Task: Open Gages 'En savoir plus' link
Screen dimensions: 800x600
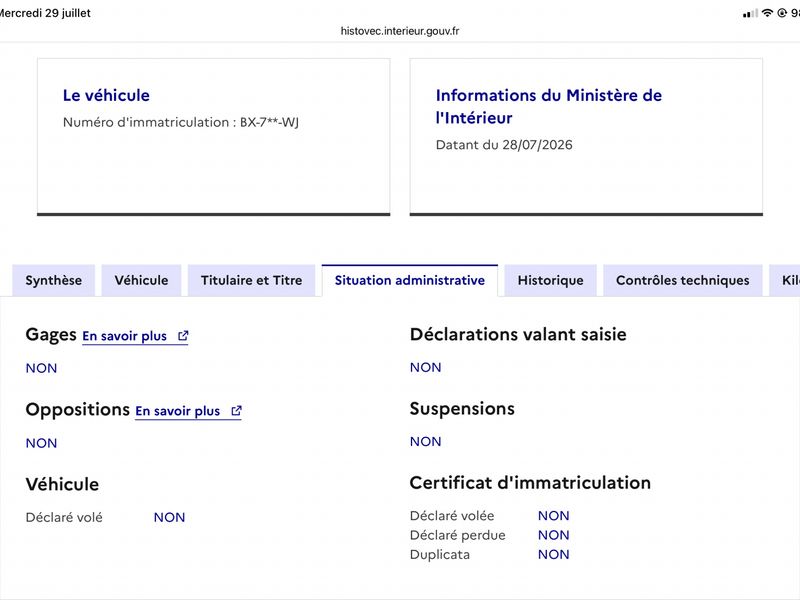Action: (x=135, y=336)
